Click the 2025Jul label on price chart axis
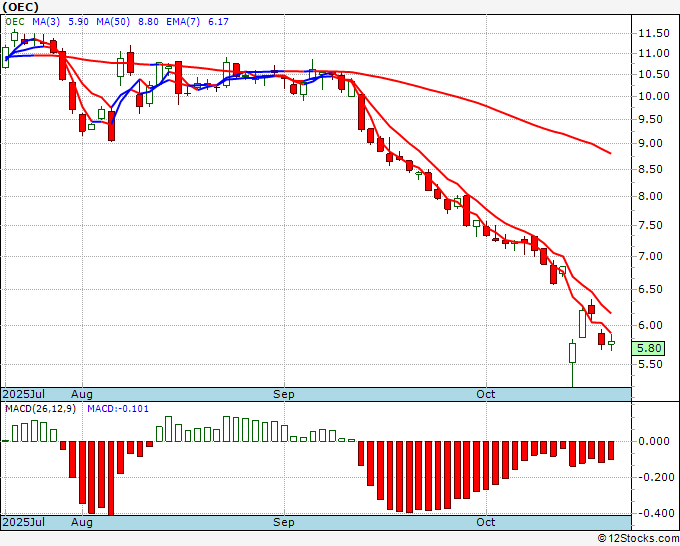680x546 pixels. tap(24, 394)
